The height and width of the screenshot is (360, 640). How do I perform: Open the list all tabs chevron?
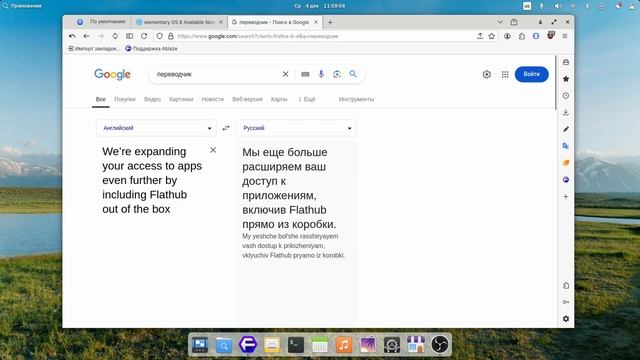point(500,22)
